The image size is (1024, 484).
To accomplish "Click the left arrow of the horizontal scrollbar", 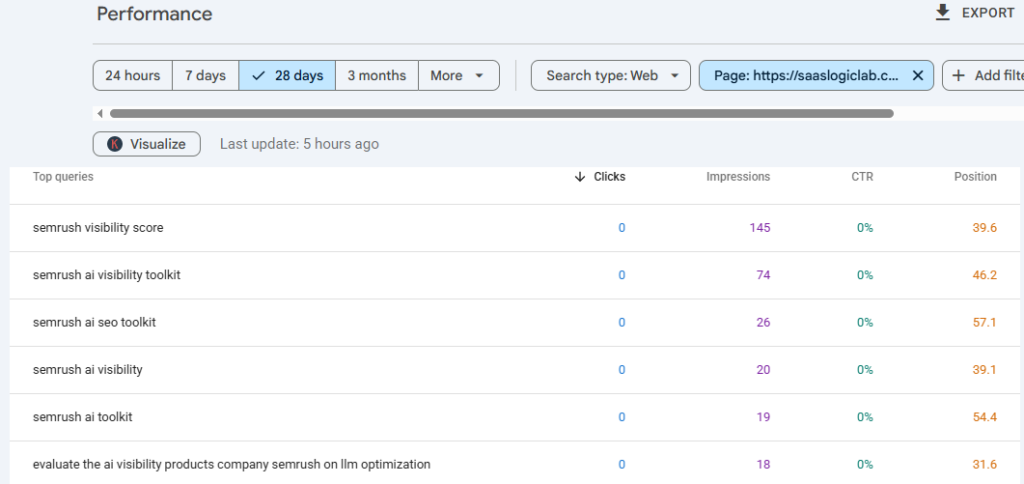I will pos(100,114).
